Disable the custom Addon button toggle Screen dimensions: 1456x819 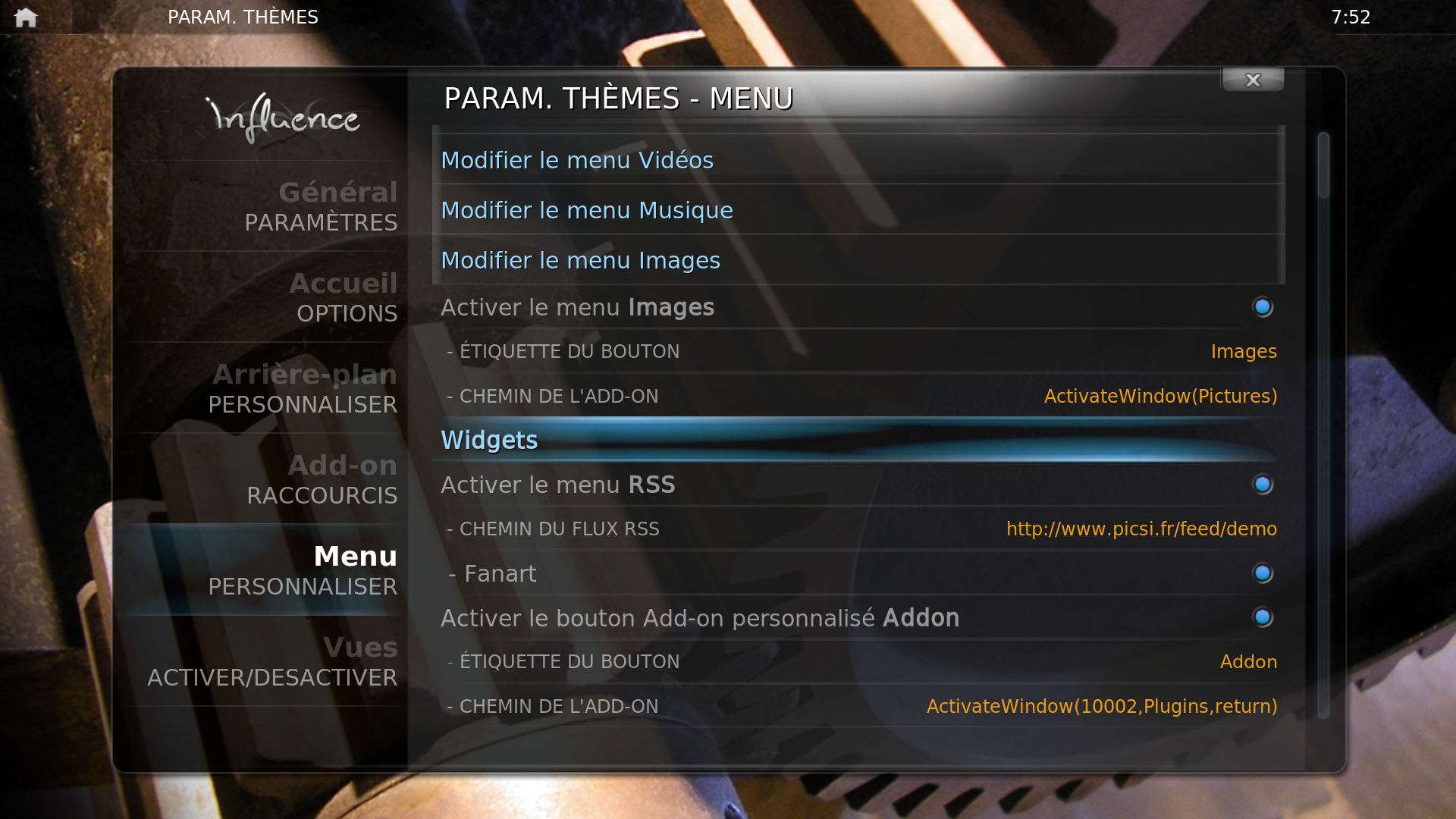click(1263, 617)
